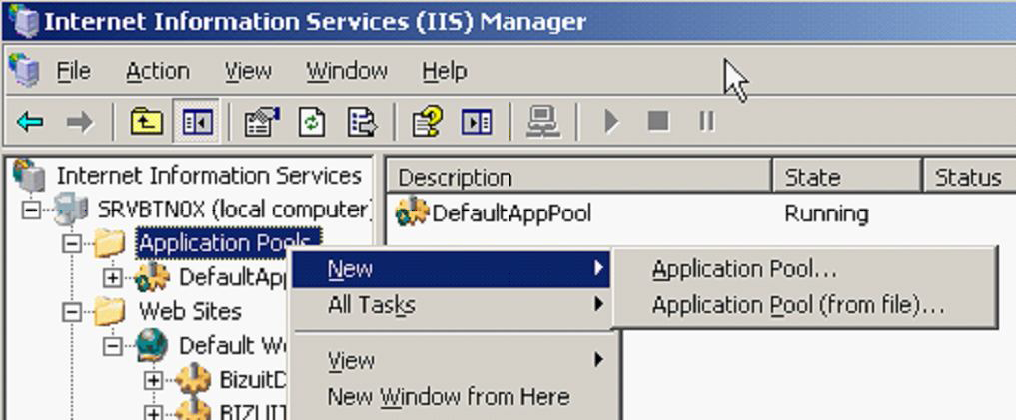
Task: Choose Application Pool (from file)...
Action: pyautogui.click(x=804, y=304)
